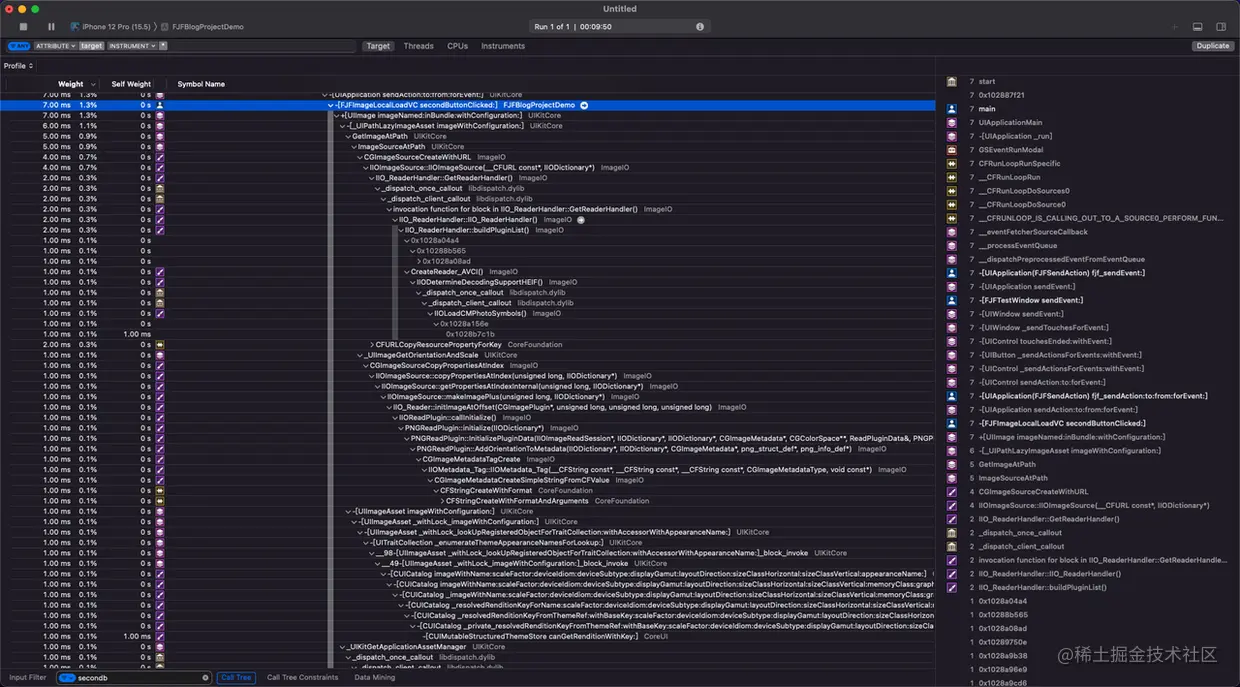The width and height of the screenshot is (1240, 687).
Task: Open Call Tree options
Action: (236, 677)
